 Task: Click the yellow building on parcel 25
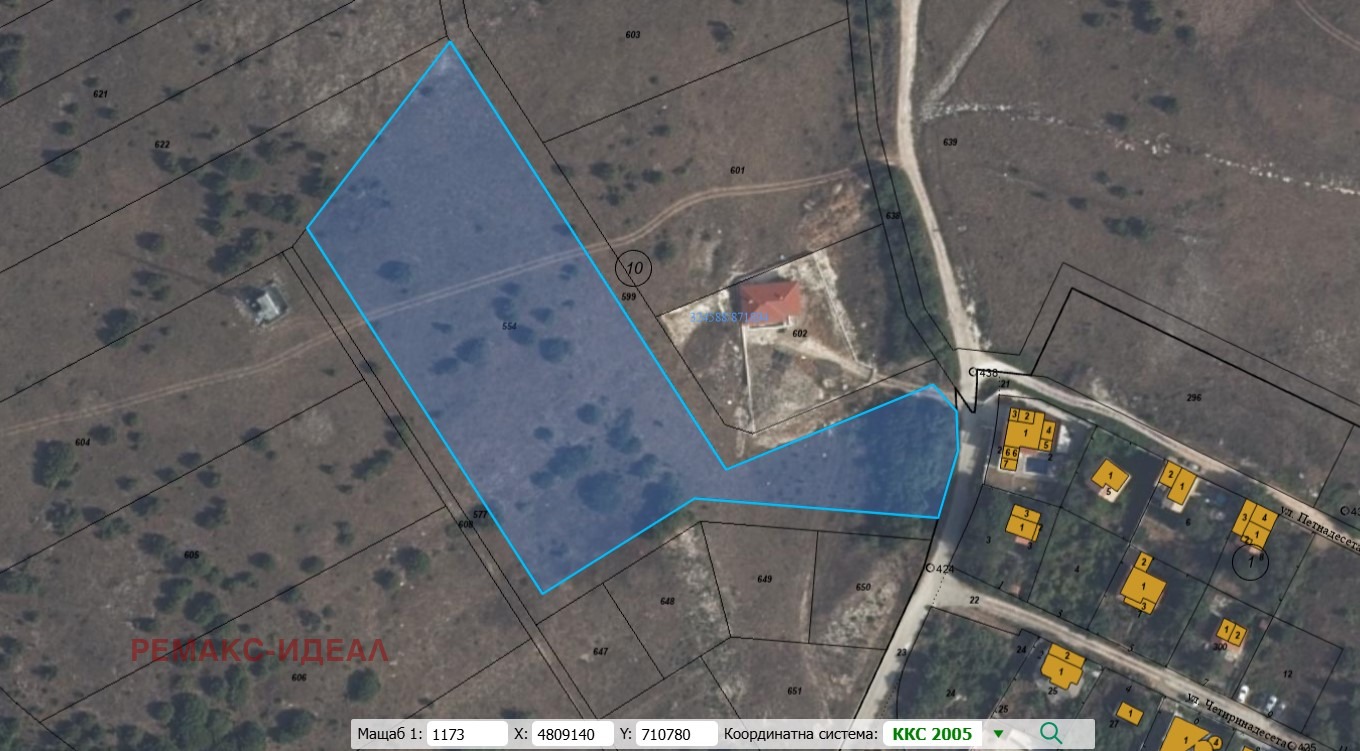[x=1063, y=665]
